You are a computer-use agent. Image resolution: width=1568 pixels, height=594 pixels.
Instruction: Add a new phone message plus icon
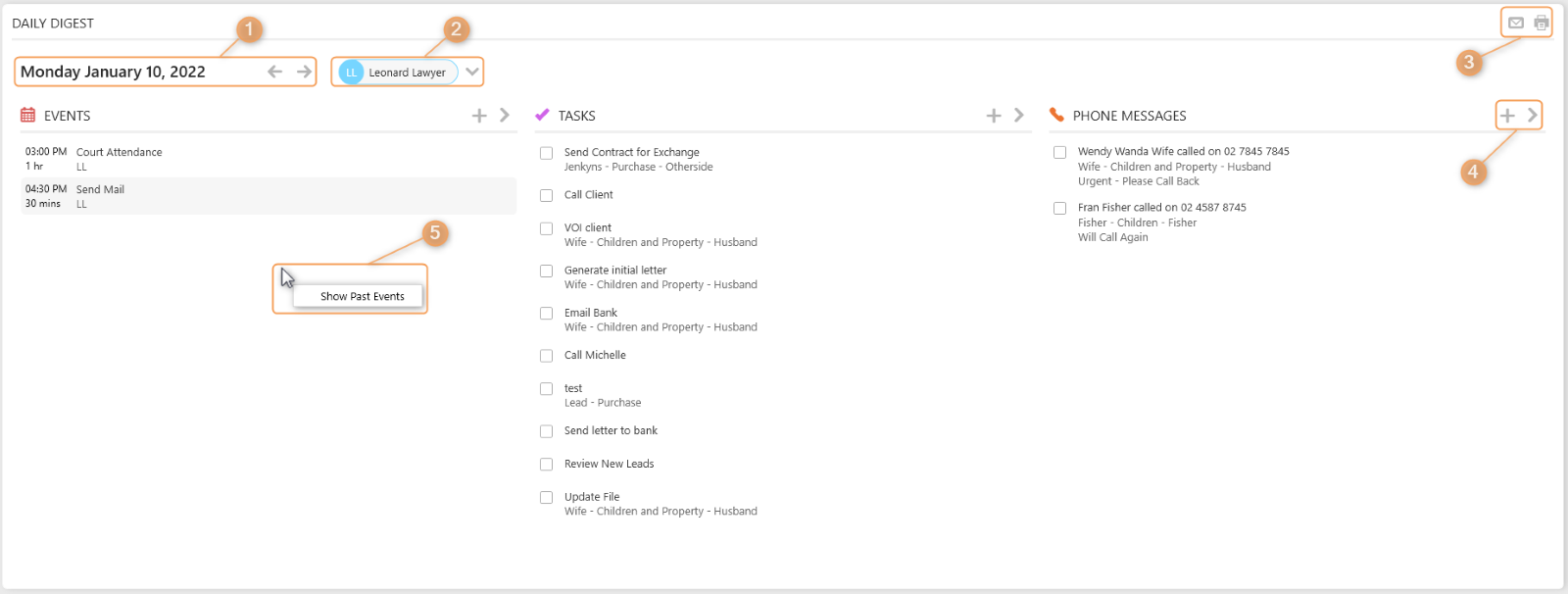coord(1507,116)
